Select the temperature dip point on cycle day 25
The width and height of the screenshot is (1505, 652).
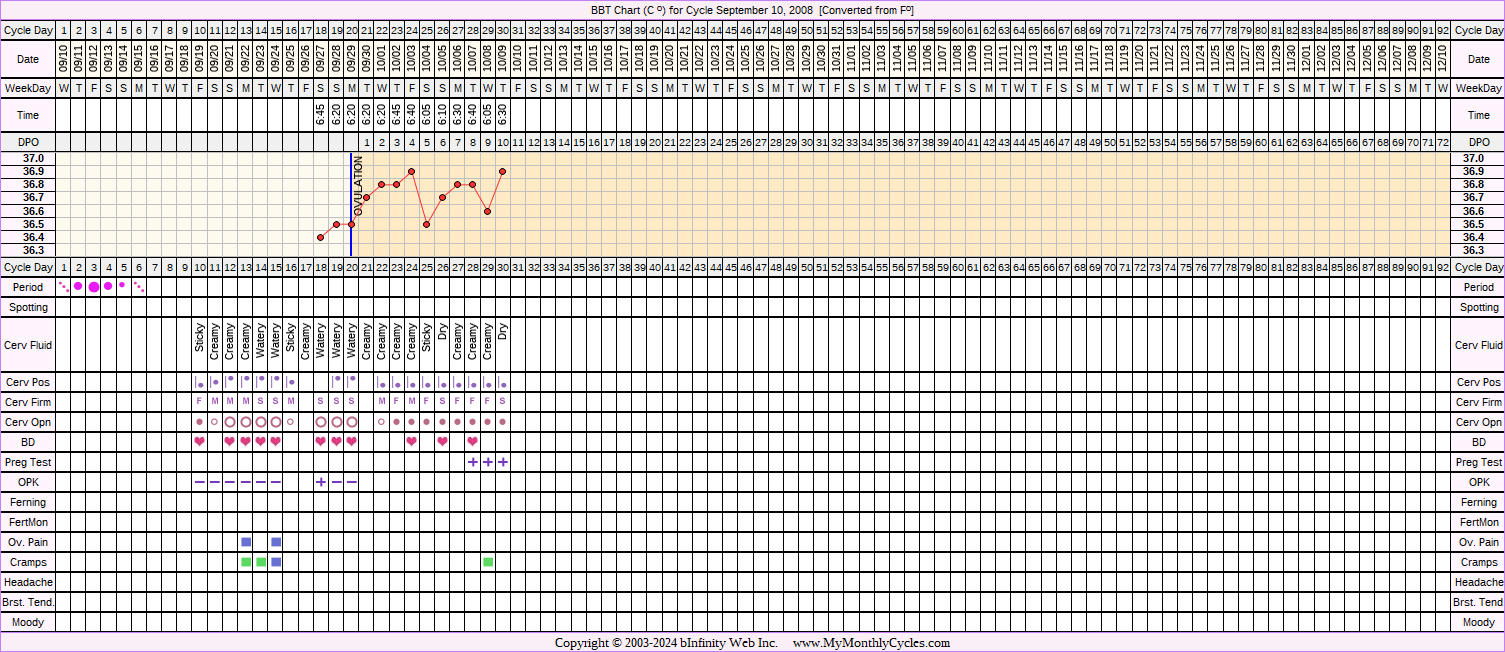coord(427,224)
